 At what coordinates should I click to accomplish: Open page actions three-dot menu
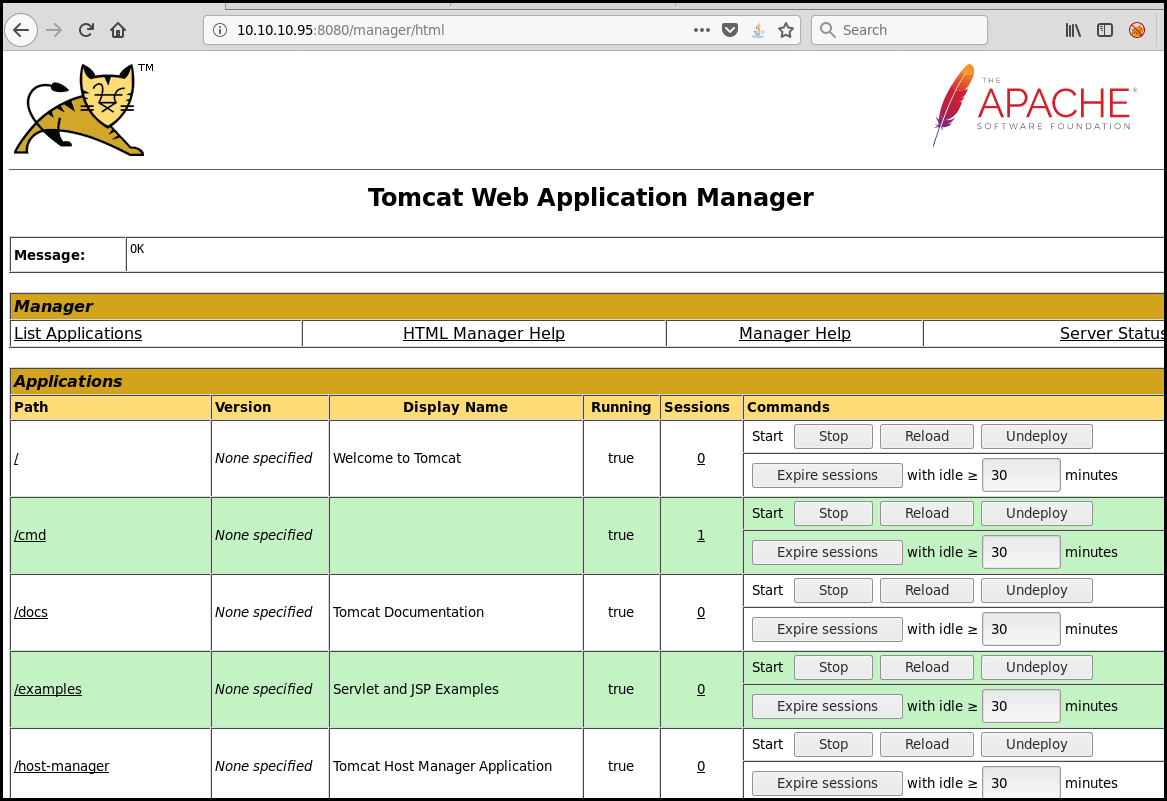point(701,31)
